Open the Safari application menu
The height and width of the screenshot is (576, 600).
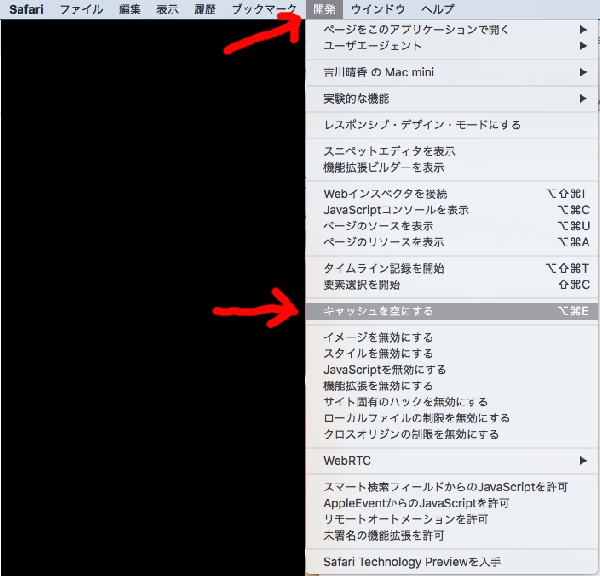point(26,9)
